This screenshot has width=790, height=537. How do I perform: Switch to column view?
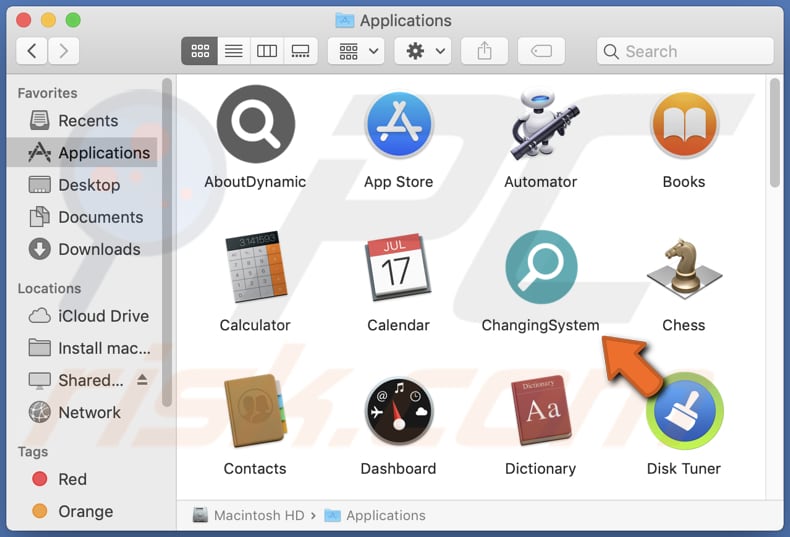coord(267,51)
